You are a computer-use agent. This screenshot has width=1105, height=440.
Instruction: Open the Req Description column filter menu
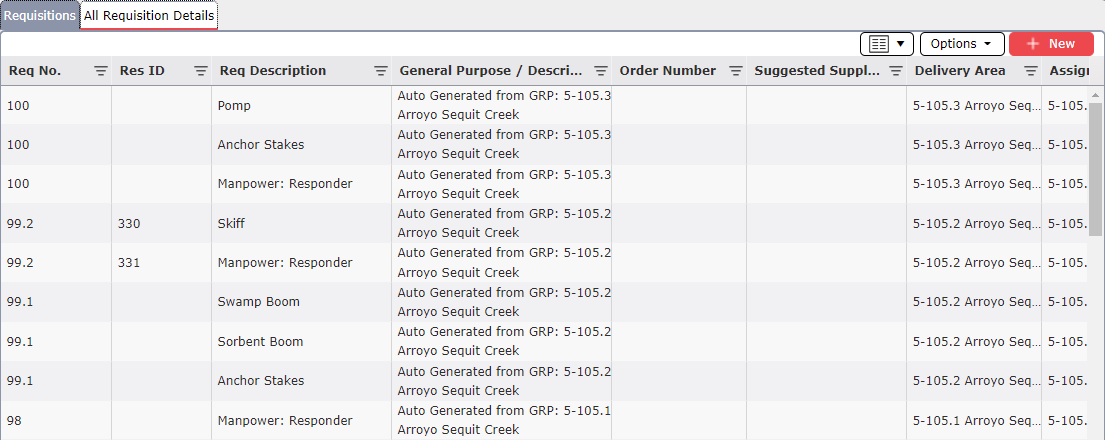(381, 71)
